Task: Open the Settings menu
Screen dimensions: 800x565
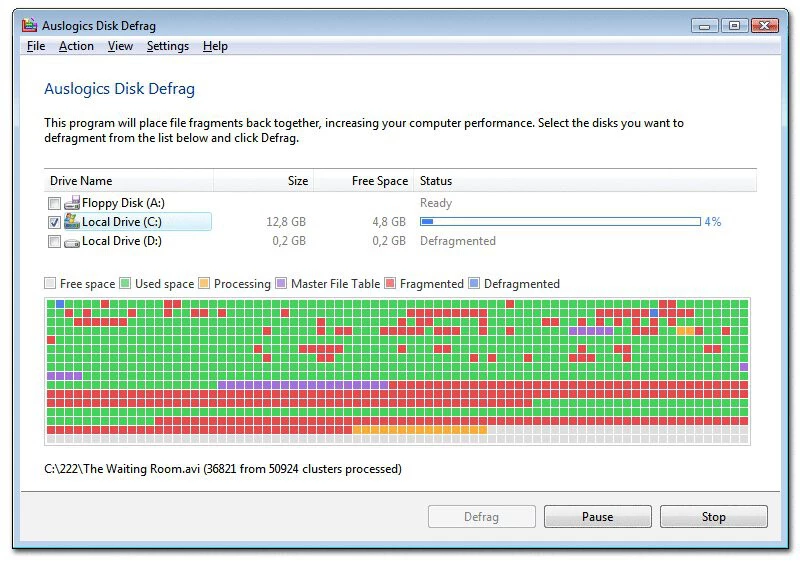Action: click(167, 46)
